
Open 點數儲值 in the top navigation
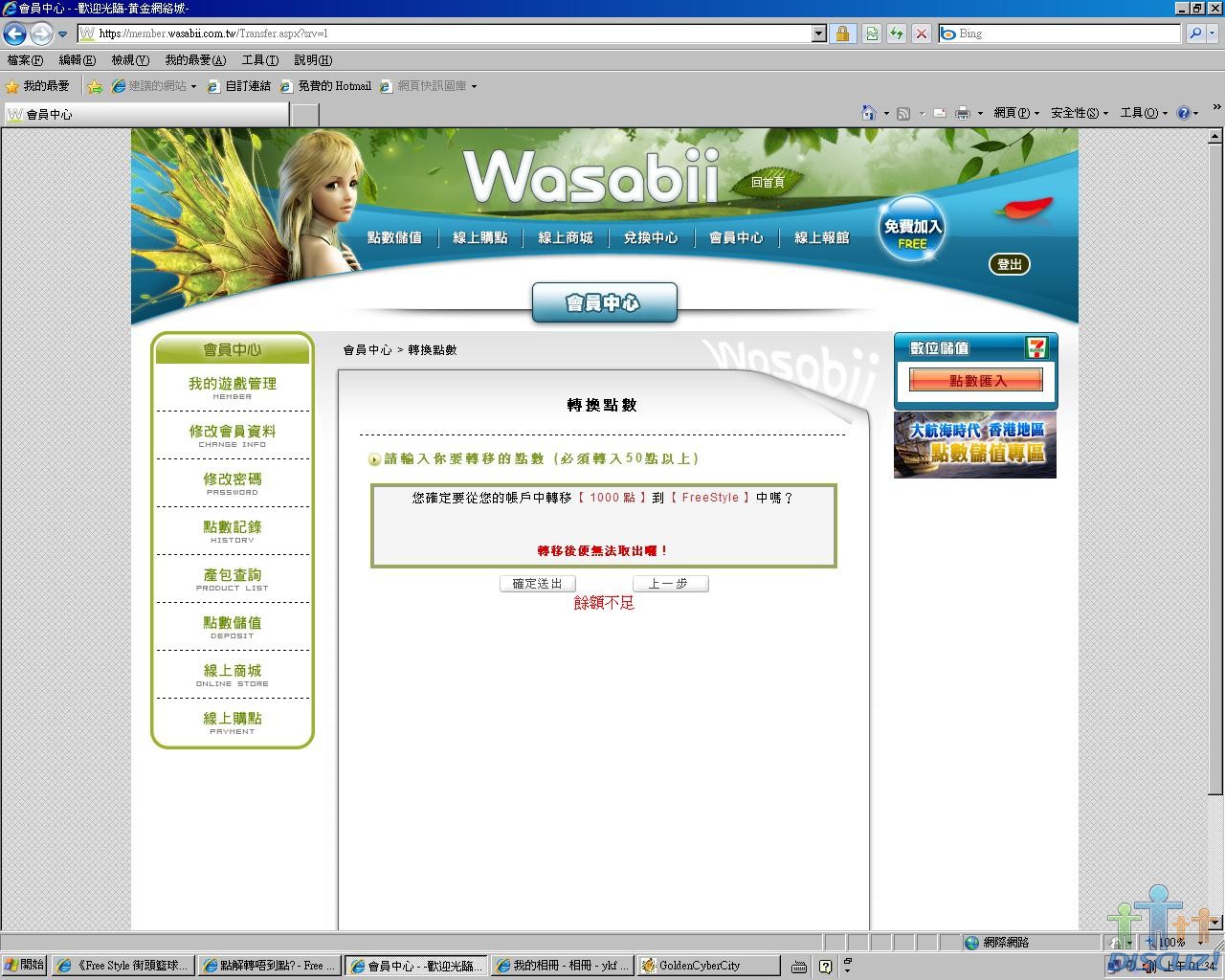point(394,237)
